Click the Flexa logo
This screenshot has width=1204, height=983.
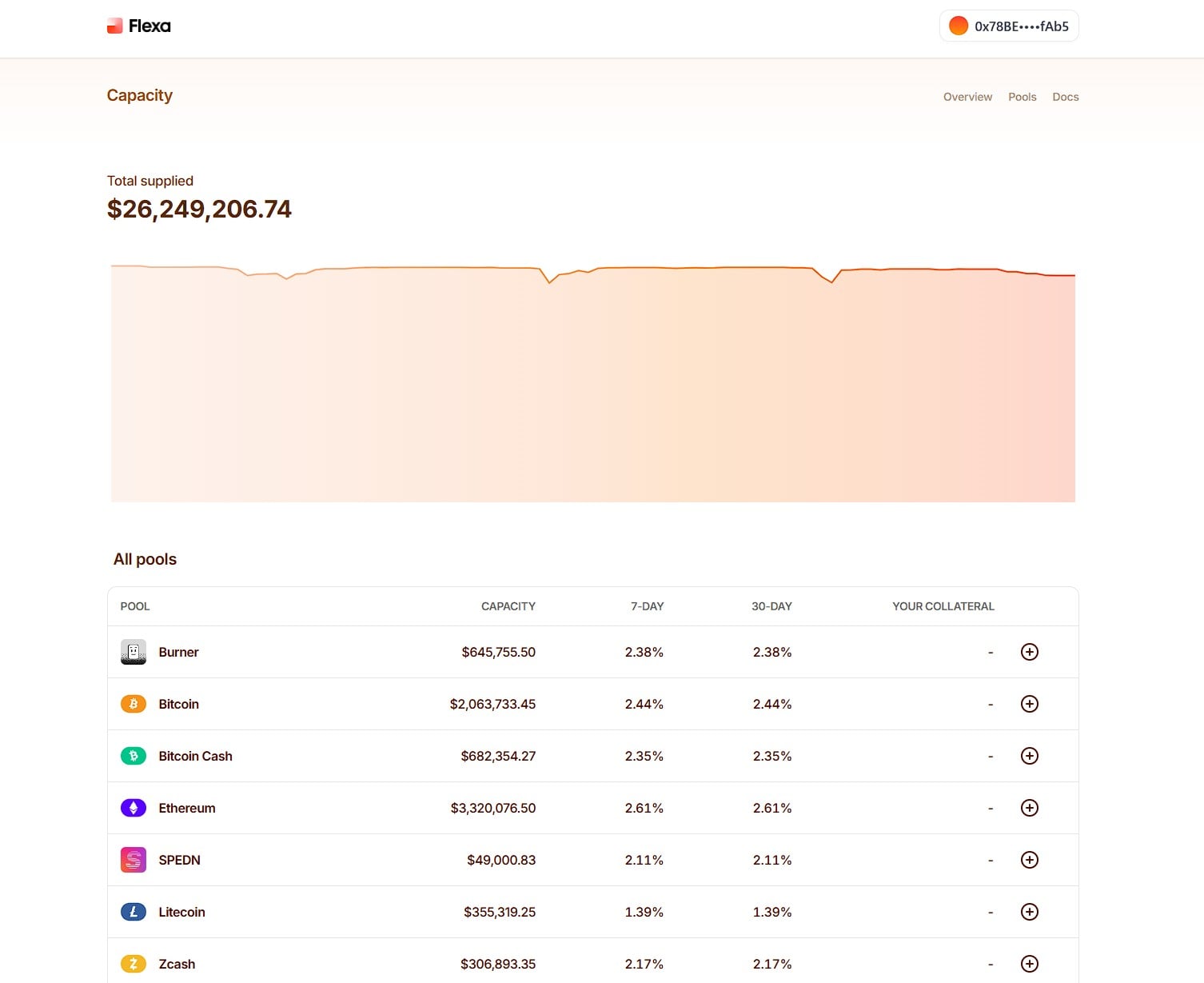pyautogui.click(x=139, y=26)
